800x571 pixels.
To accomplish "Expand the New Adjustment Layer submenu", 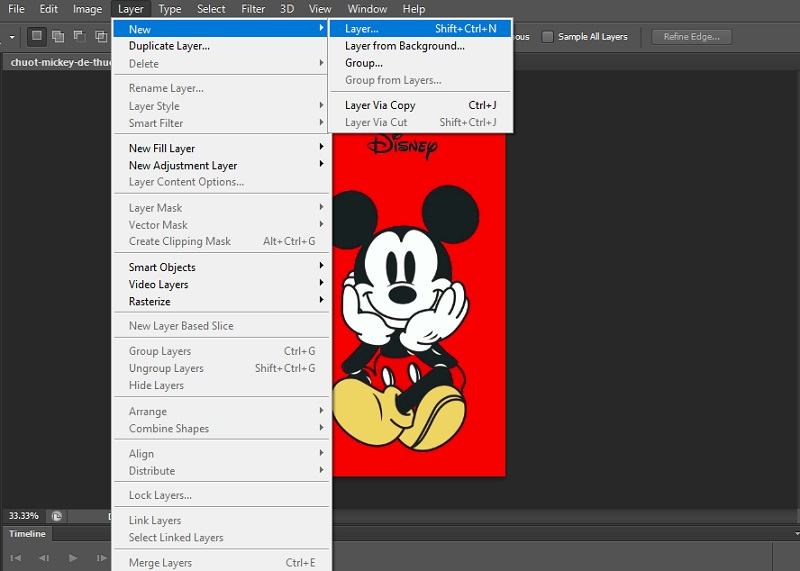I will tap(220, 165).
